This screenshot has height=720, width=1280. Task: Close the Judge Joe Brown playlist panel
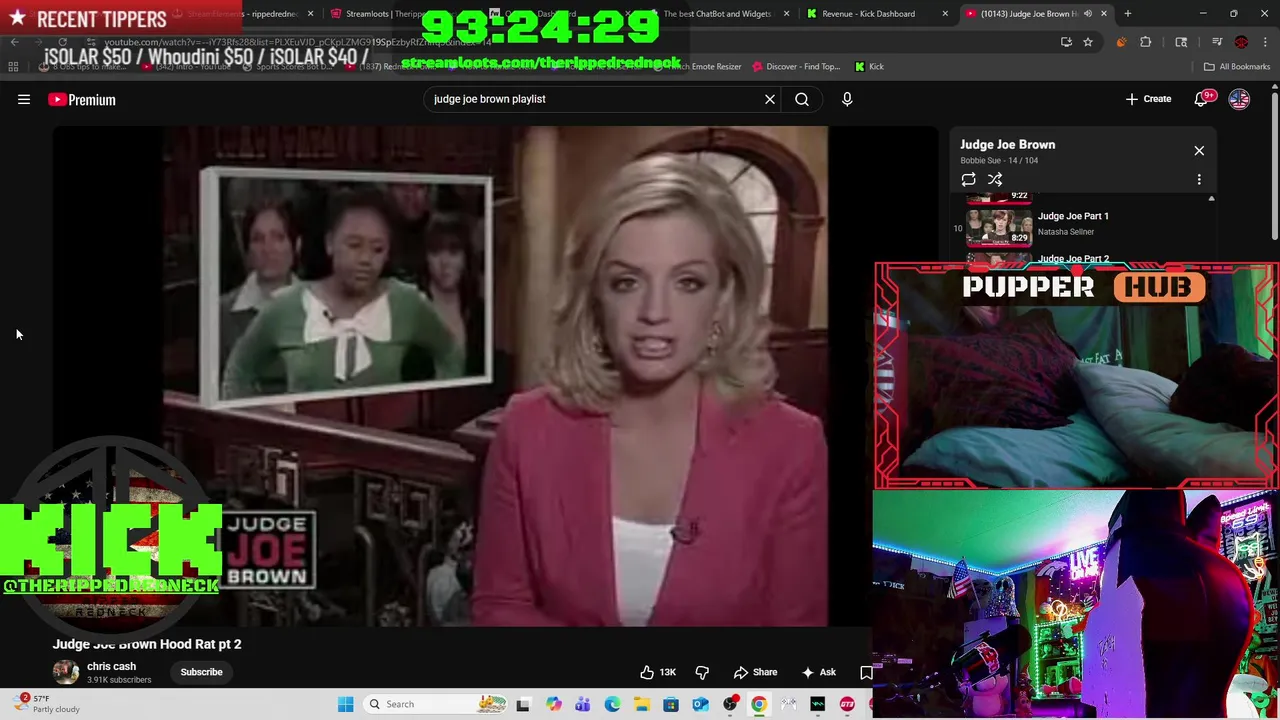(1199, 151)
